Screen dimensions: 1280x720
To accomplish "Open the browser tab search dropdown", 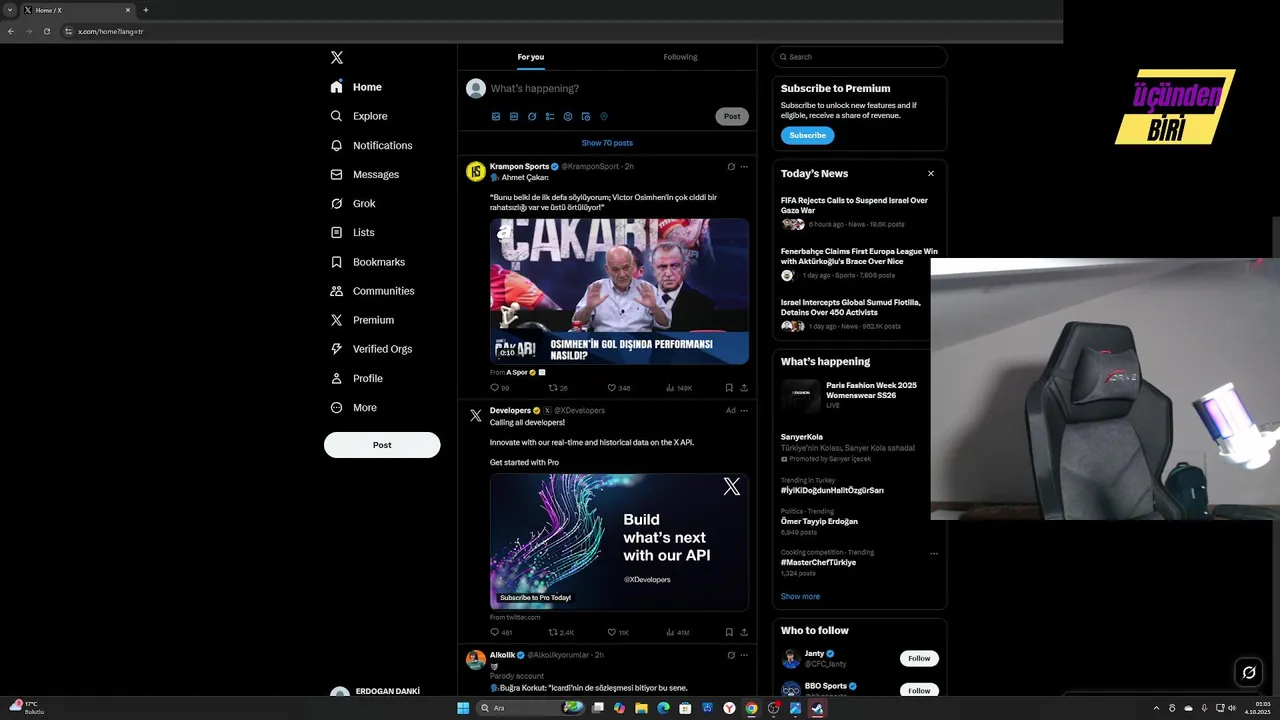I will [x=9, y=10].
